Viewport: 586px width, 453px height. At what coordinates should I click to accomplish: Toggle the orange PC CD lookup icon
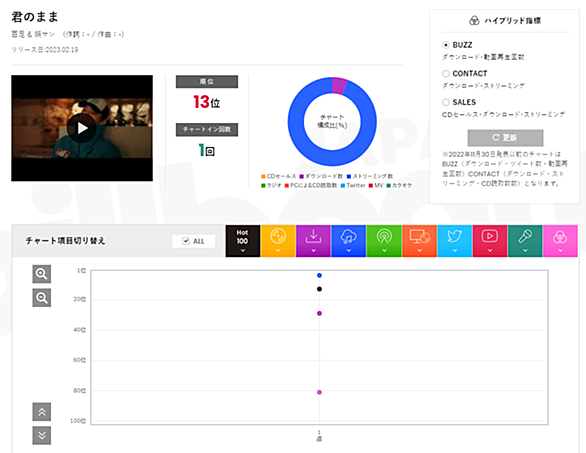pyautogui.click(x=419, y=241)
